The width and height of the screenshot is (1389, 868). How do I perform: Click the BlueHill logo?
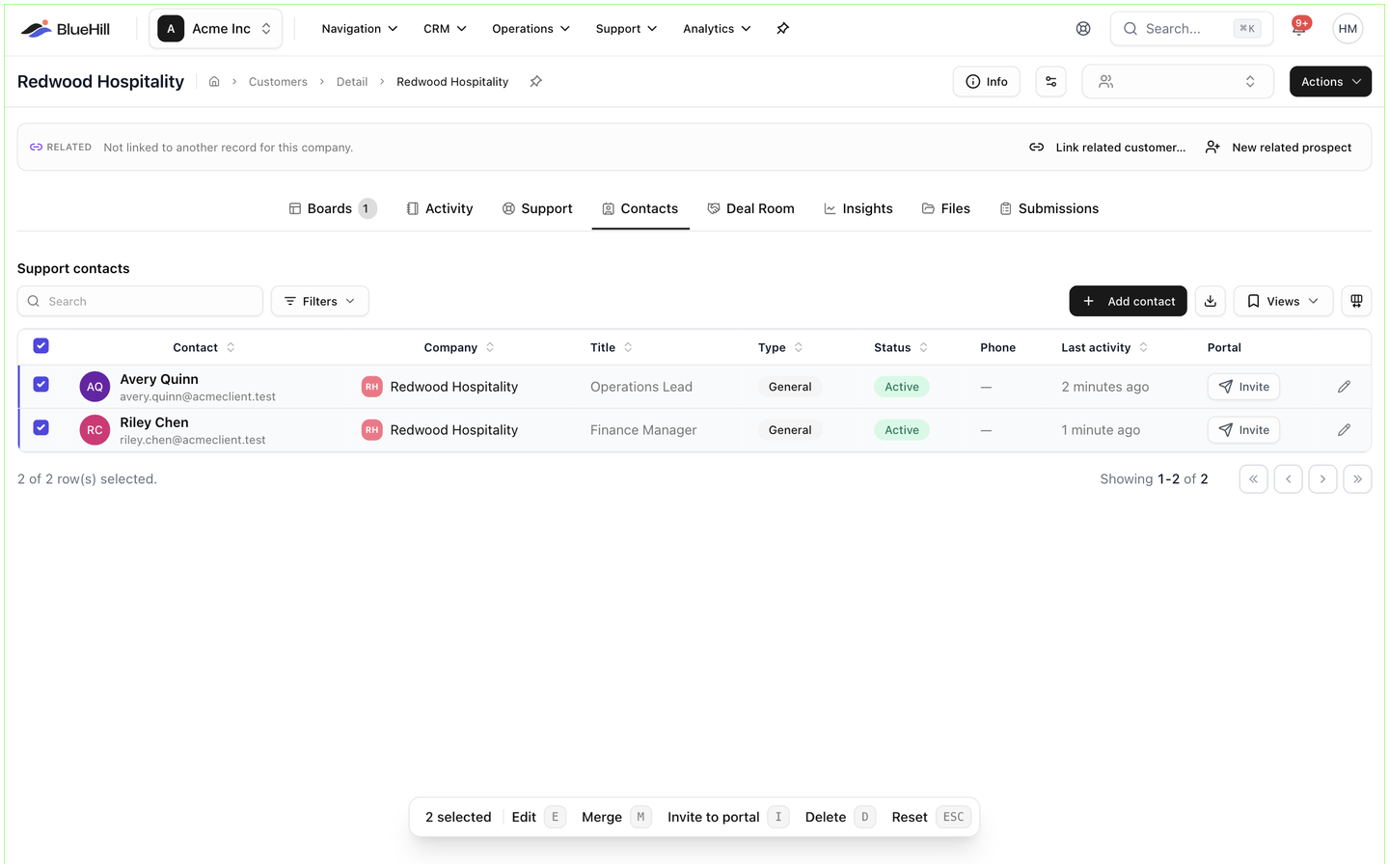[66, 29]
